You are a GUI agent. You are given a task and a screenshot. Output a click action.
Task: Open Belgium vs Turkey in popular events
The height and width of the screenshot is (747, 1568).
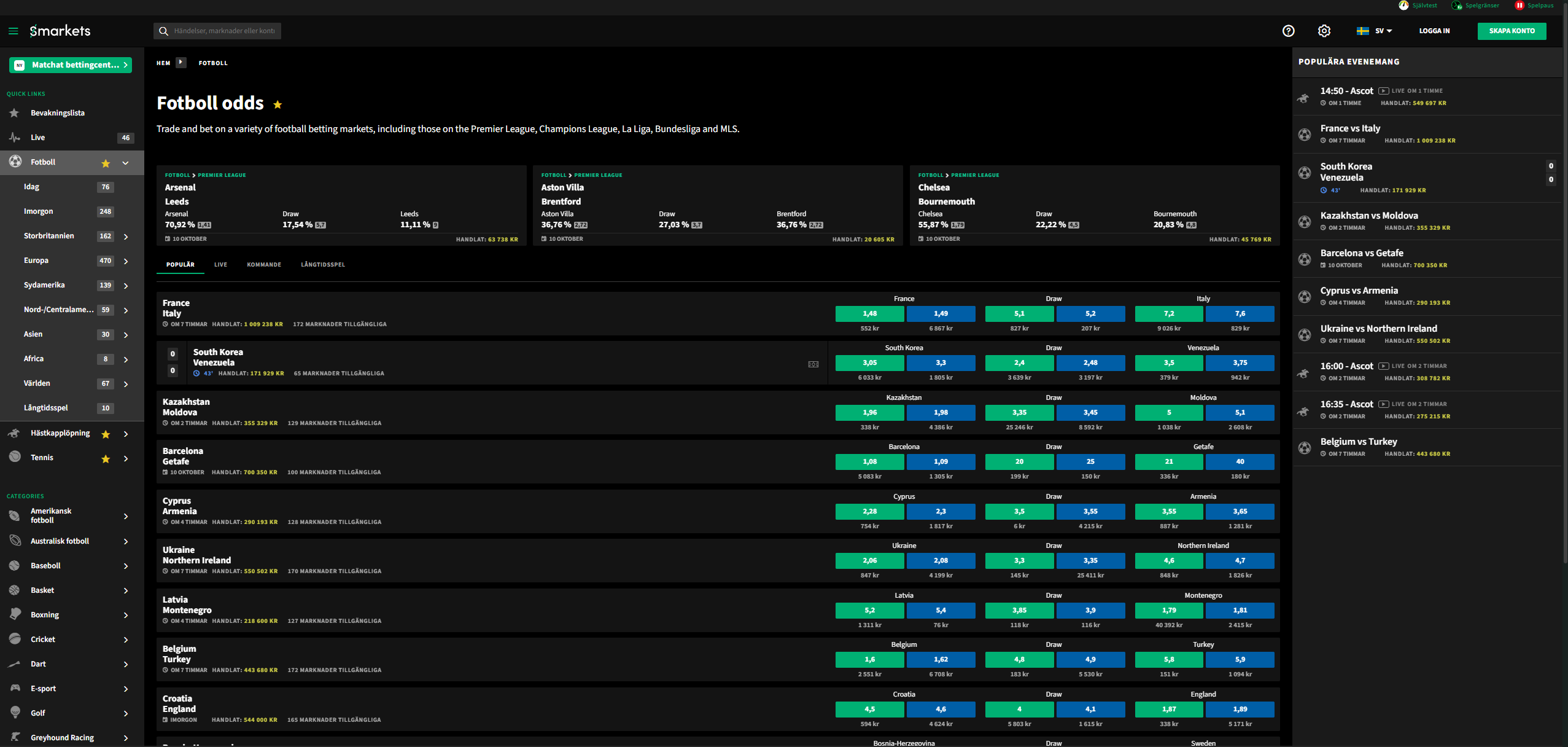1427,447
